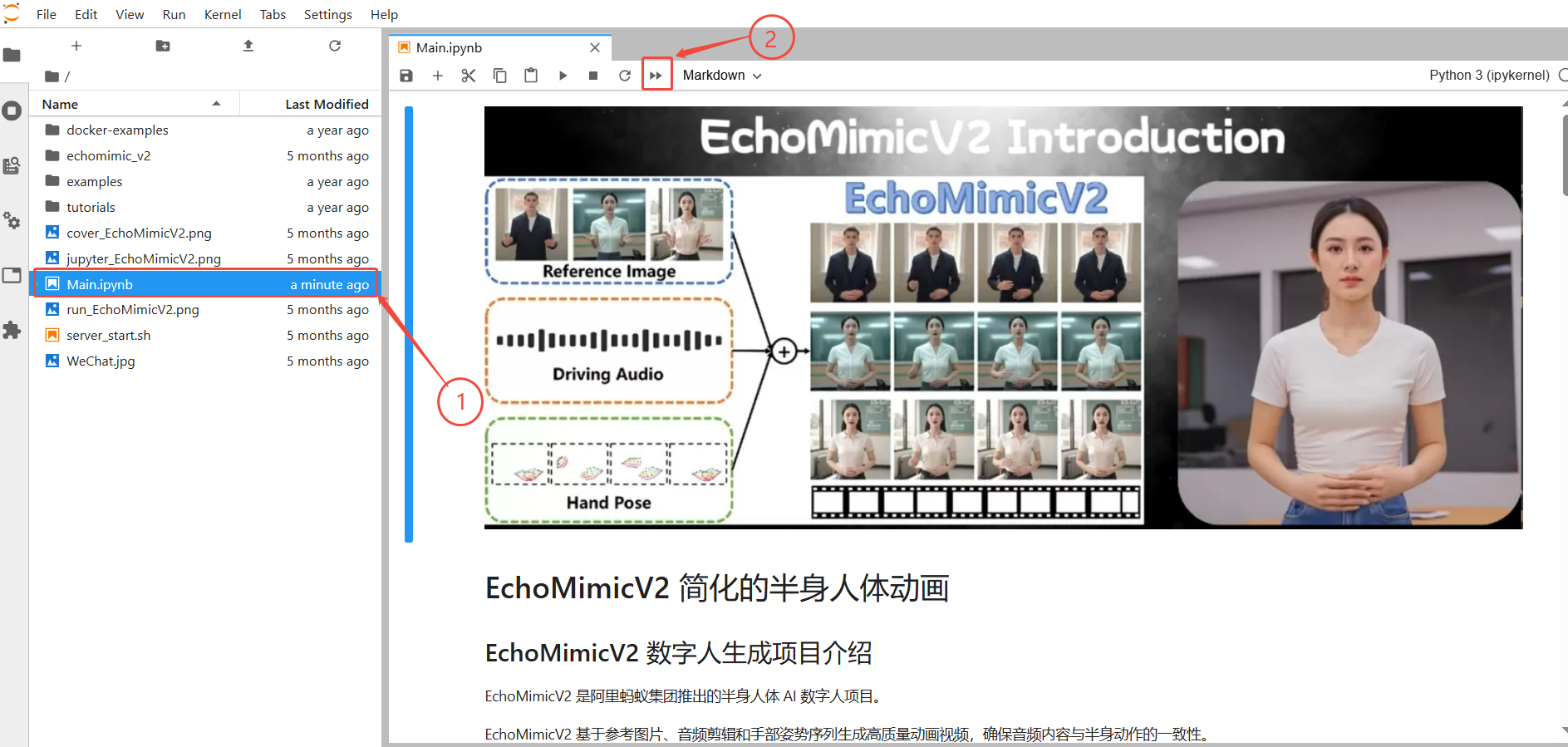Select jupyter_EchoMimicV2.png file
This screenshot has height=747, width=1568.
tap(206, 259)
